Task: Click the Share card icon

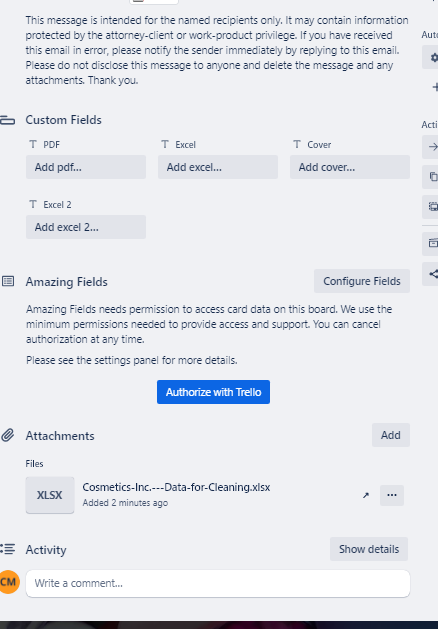Action: [431, 274]
